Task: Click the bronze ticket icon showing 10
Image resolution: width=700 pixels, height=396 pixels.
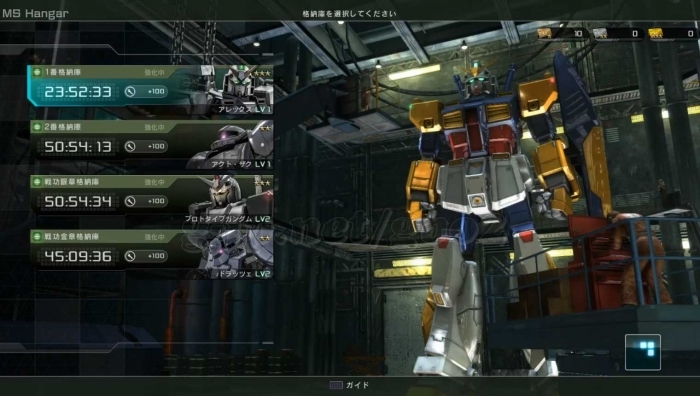Action: click(x=544, y=33)
